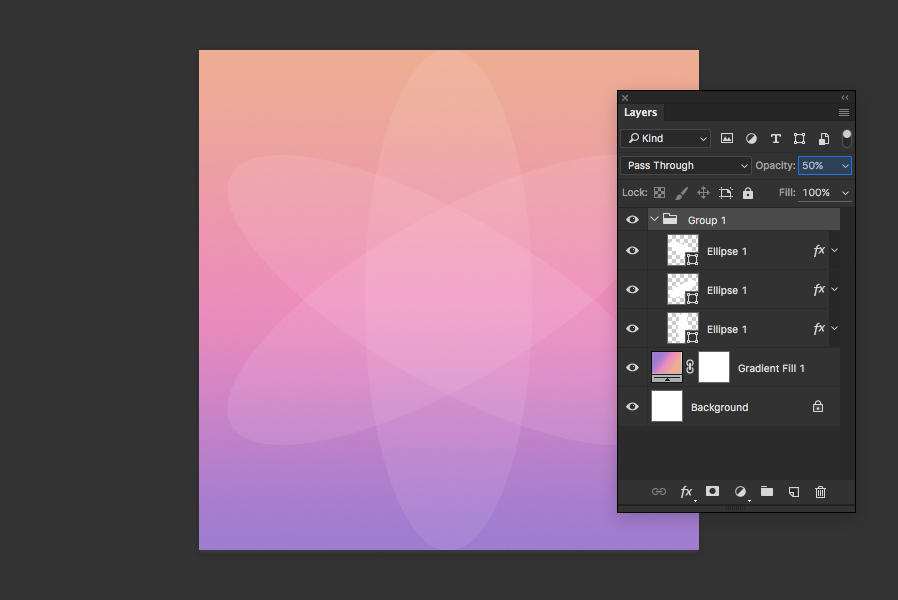The width and height of the screenshot is (898, 600).
Task: Click middle Ellipse 1 layer thumbnail
Action: pyautogui.click(x=683, y=289)
